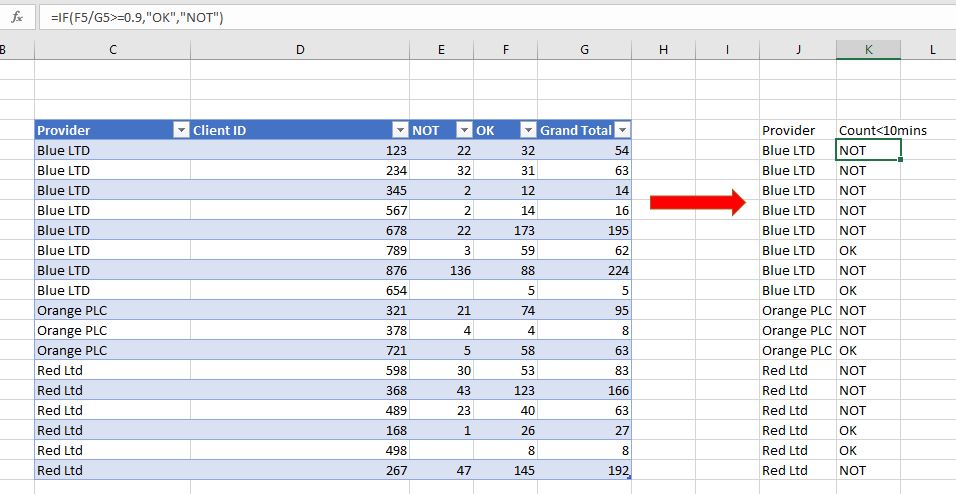Select column K header
The height and width of the screenshot is (494, 956).
[x=868, y=50]
